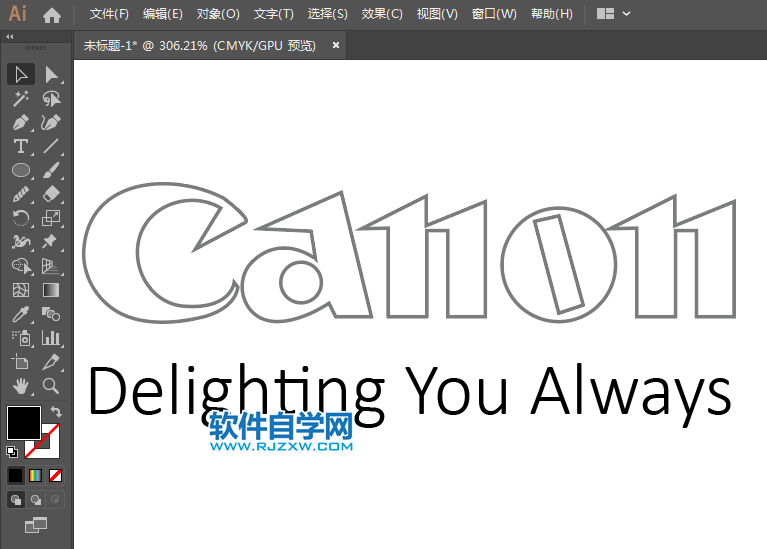Open the arrange documents layout icon

point(605,14)
